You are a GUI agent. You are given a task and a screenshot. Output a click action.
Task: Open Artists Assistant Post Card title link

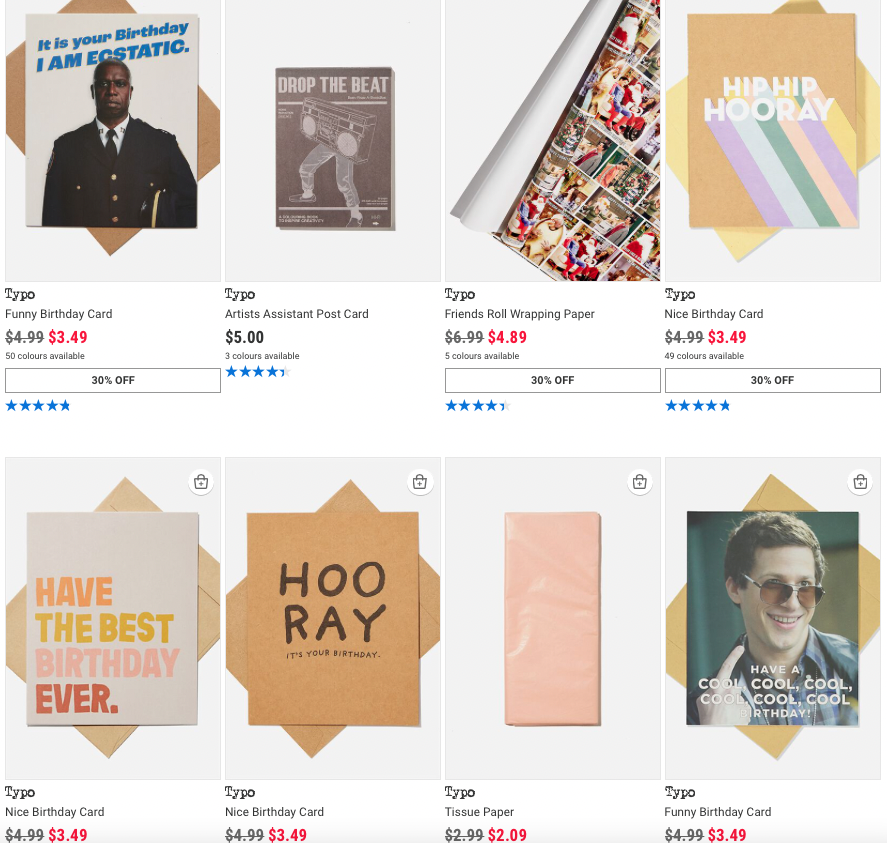[x=297, y=314]
